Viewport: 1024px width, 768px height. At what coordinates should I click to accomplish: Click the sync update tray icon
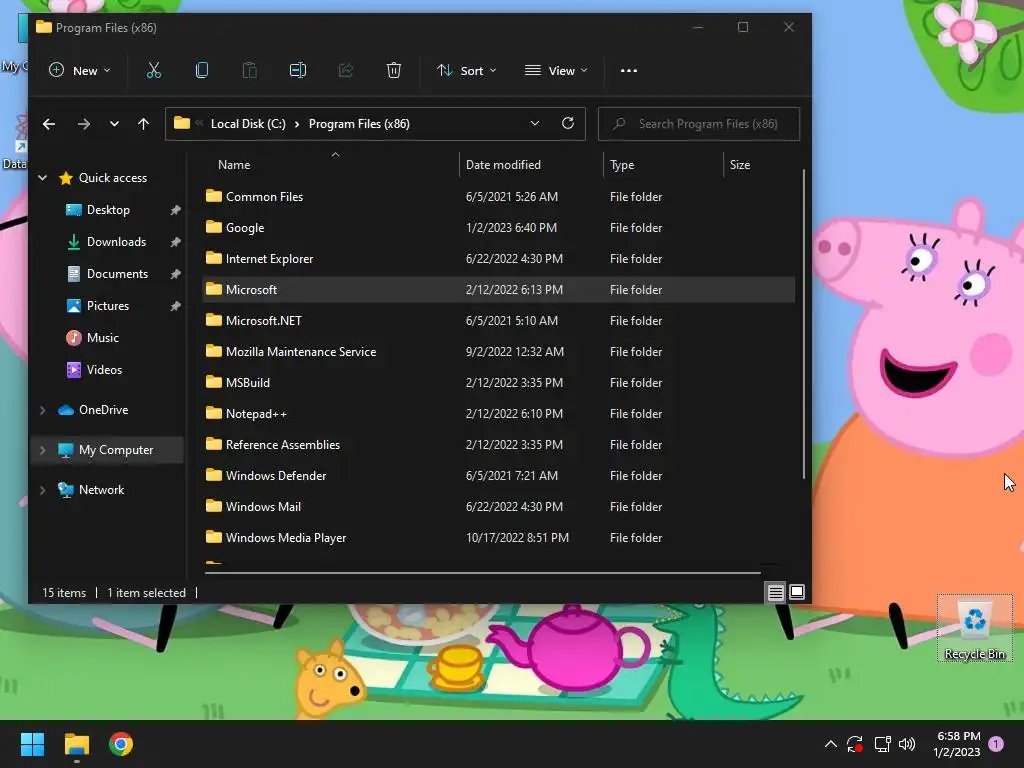855,744
